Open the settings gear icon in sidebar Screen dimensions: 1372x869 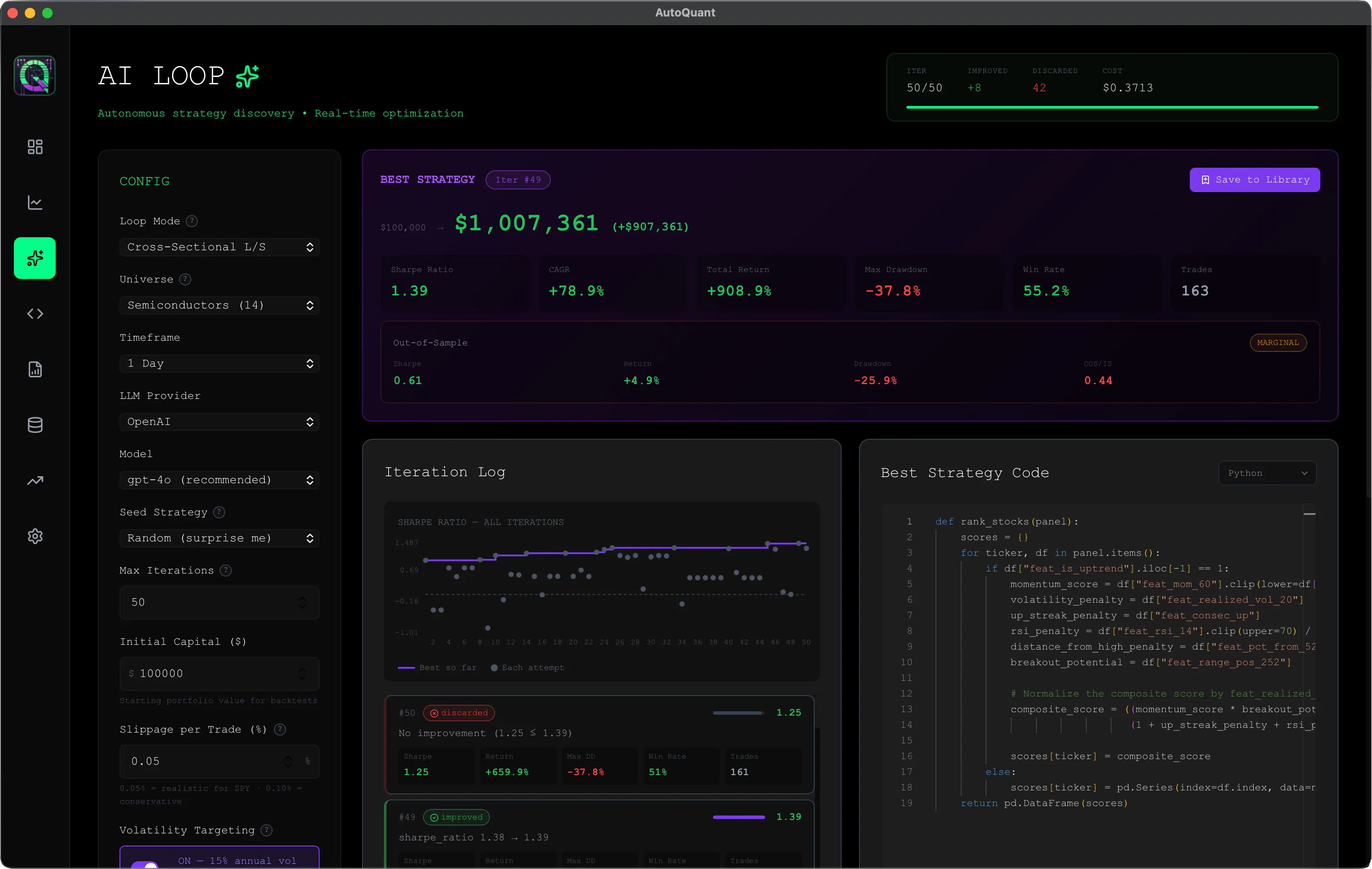point(35,537)
